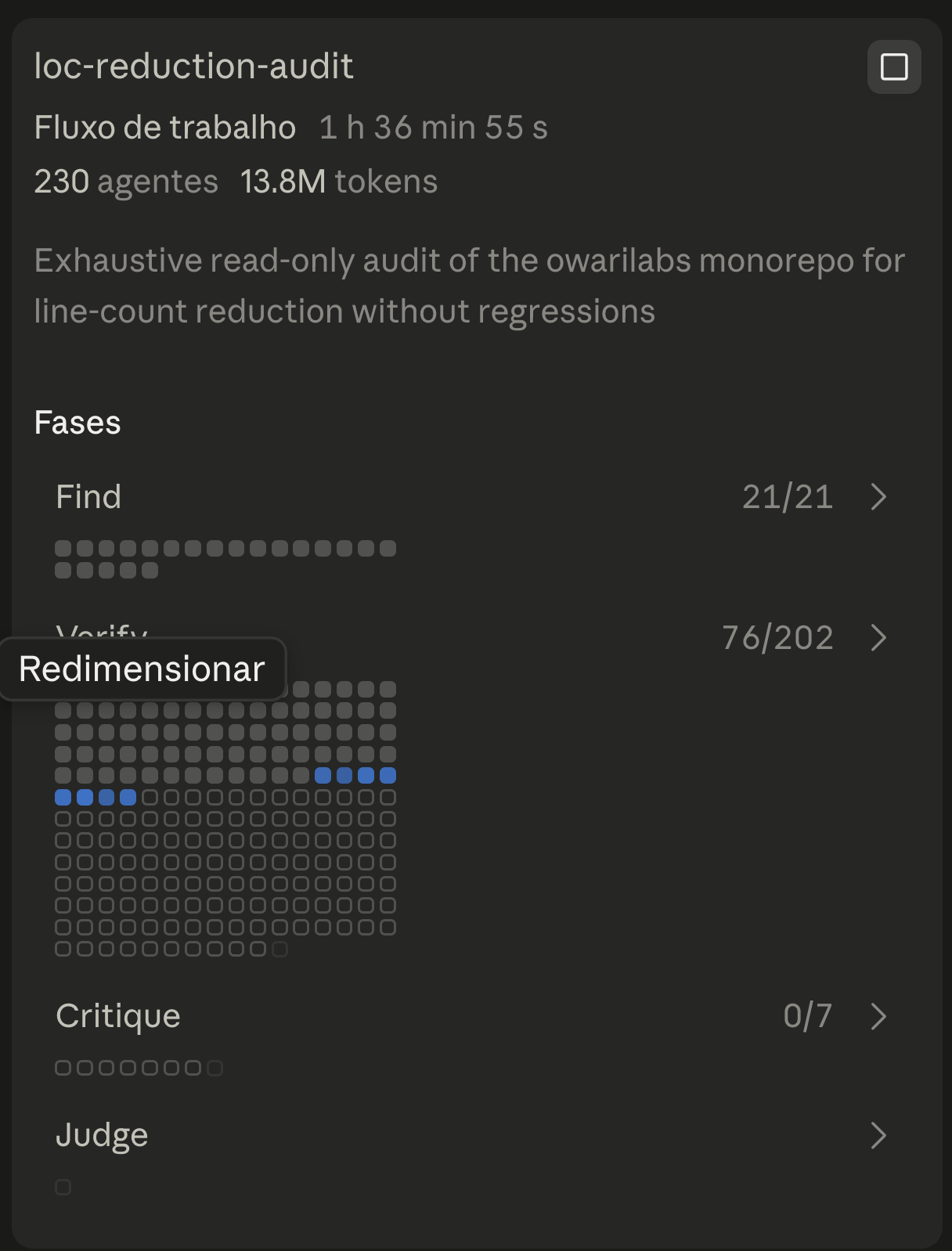Click the loc-reduction-audit title

[194, 67]
